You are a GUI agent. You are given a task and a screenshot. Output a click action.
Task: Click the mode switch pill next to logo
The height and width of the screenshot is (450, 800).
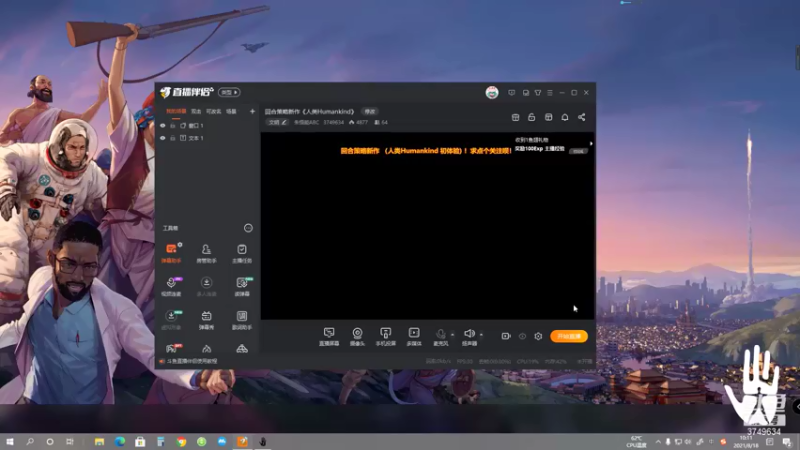[229, 92]
